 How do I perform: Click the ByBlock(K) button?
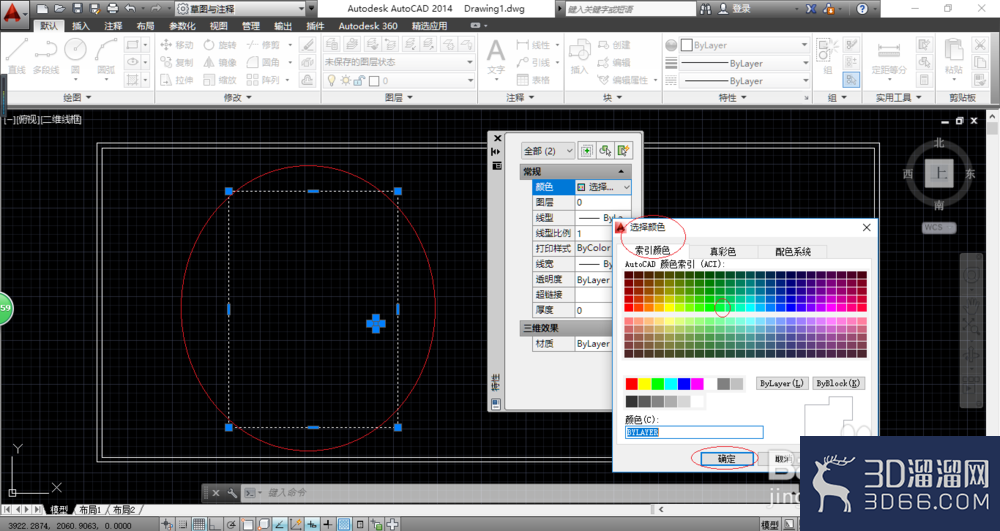[838, 383]
